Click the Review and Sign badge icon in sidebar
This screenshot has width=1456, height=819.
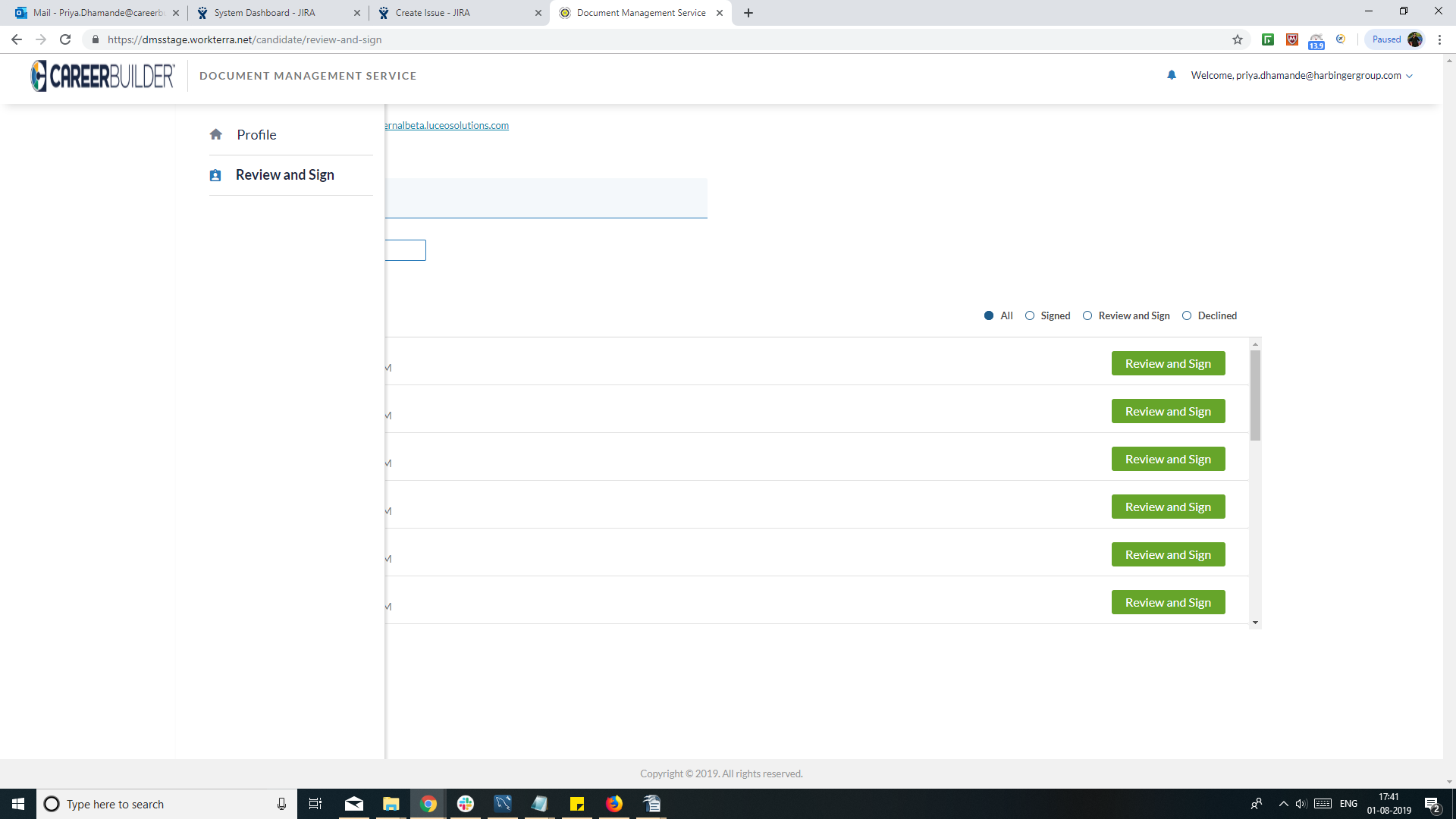215,174
